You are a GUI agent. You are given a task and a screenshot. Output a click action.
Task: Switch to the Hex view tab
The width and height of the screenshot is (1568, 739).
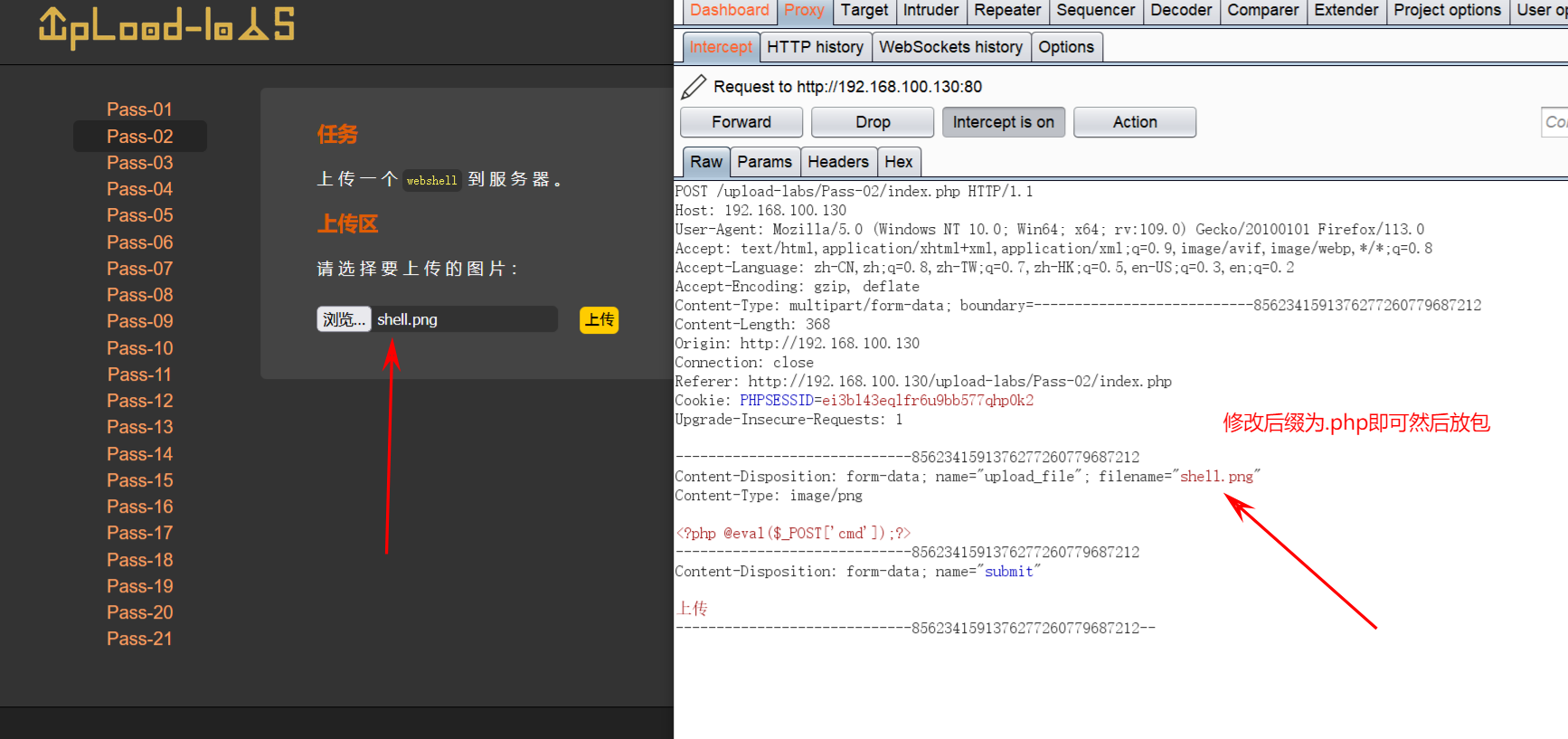click(x=899, y=162)
